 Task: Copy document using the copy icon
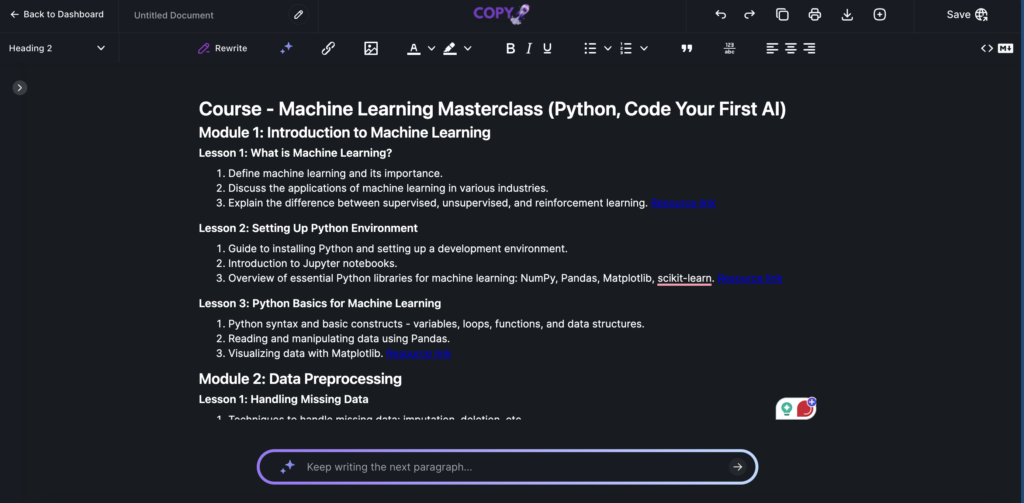tap(782, 15)
